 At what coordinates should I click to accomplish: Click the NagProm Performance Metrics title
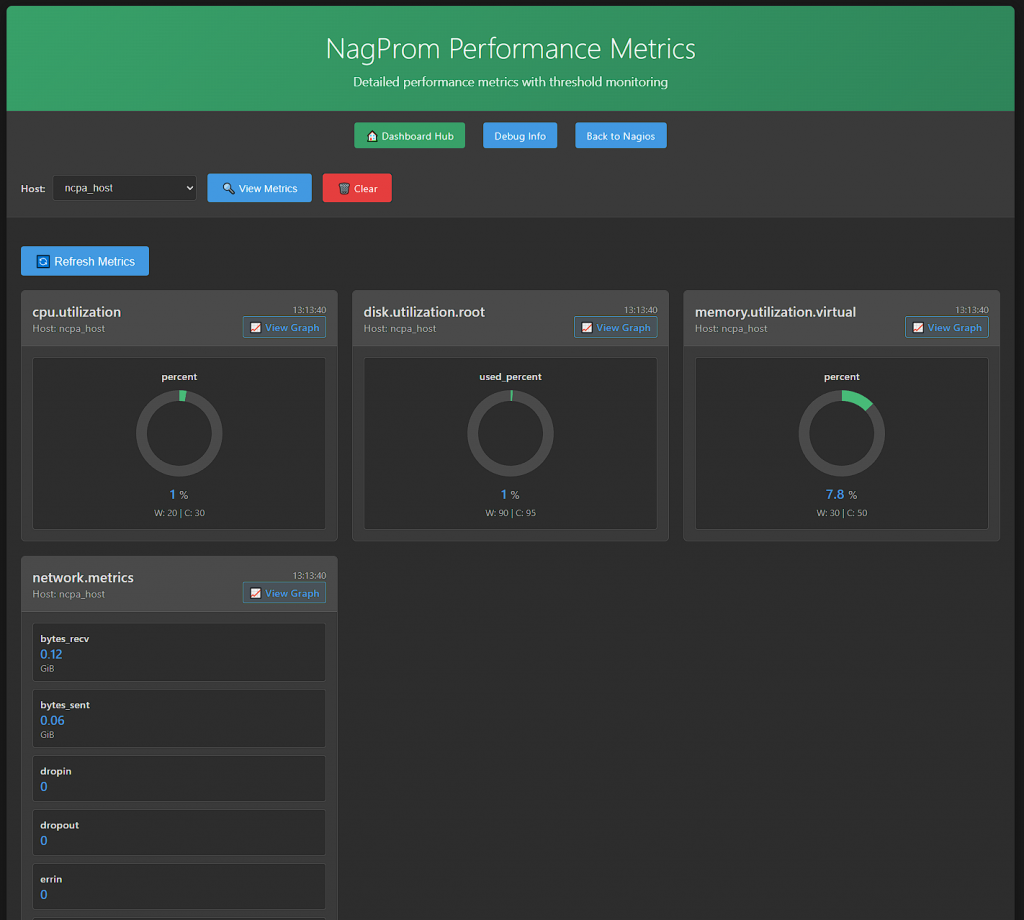(511, 49)
